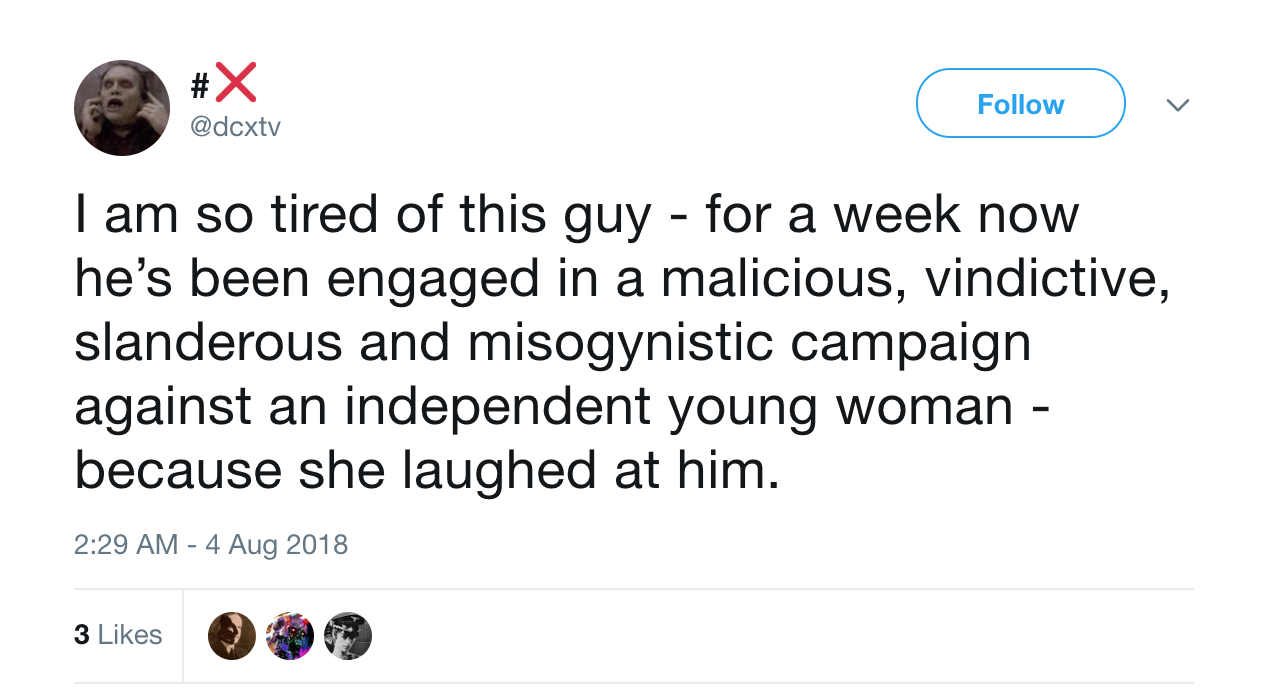Open the 2:29 AM timestamp link
1268x692 pixels.
tap(126, 545)
